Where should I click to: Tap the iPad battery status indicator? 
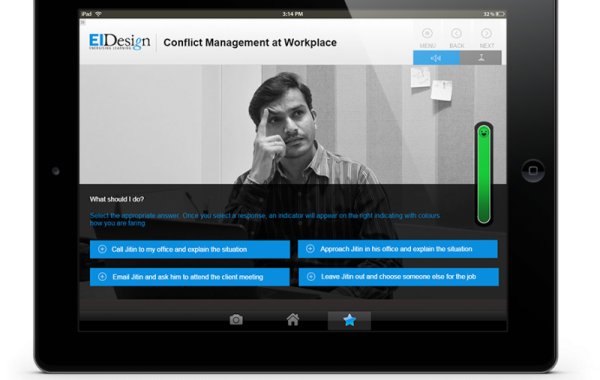click(501, 14)
